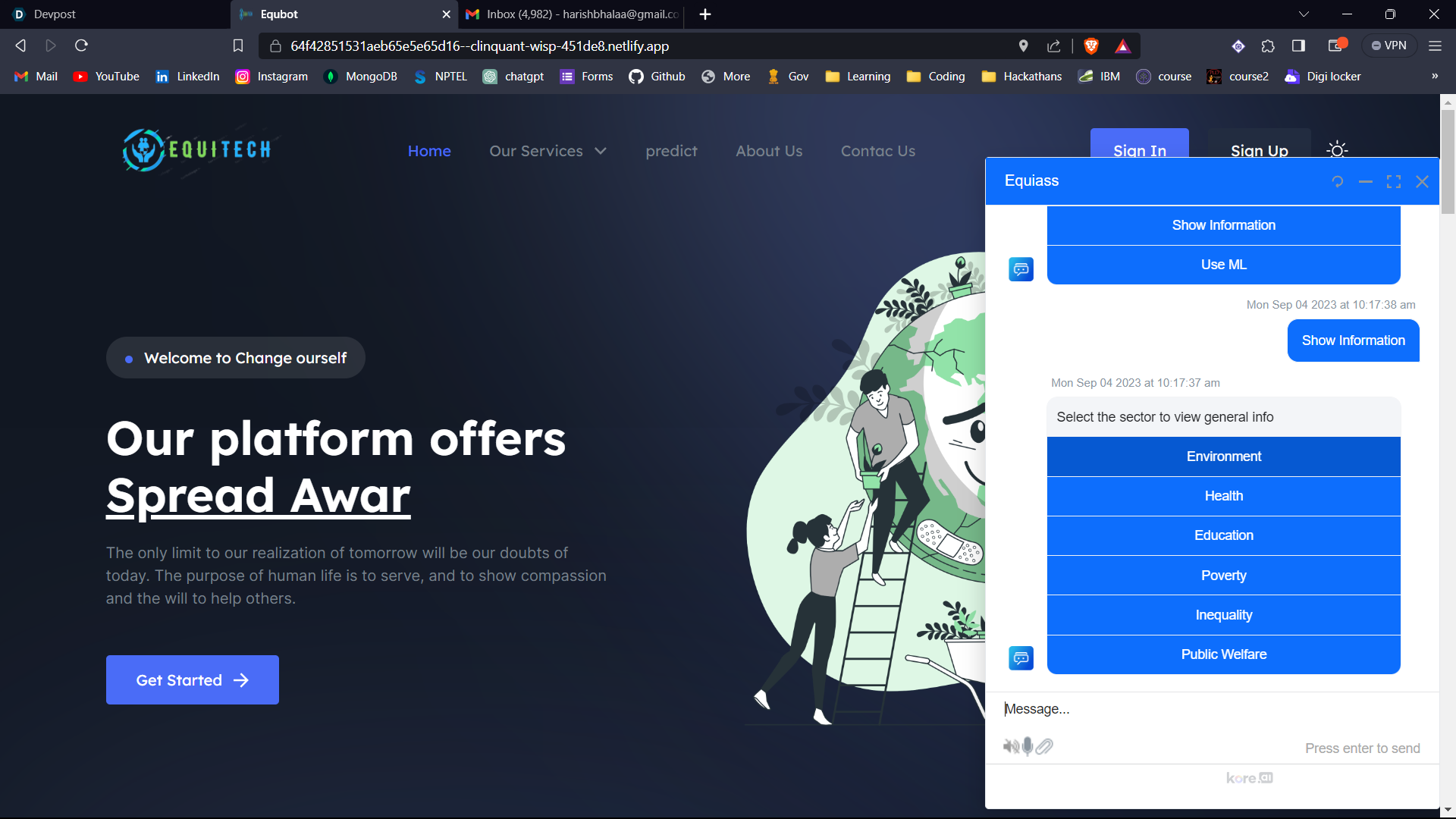Expand Equiass chat window to fullscreen
The height and width of the screenshot is (819, 1456).
point(1394,182)
